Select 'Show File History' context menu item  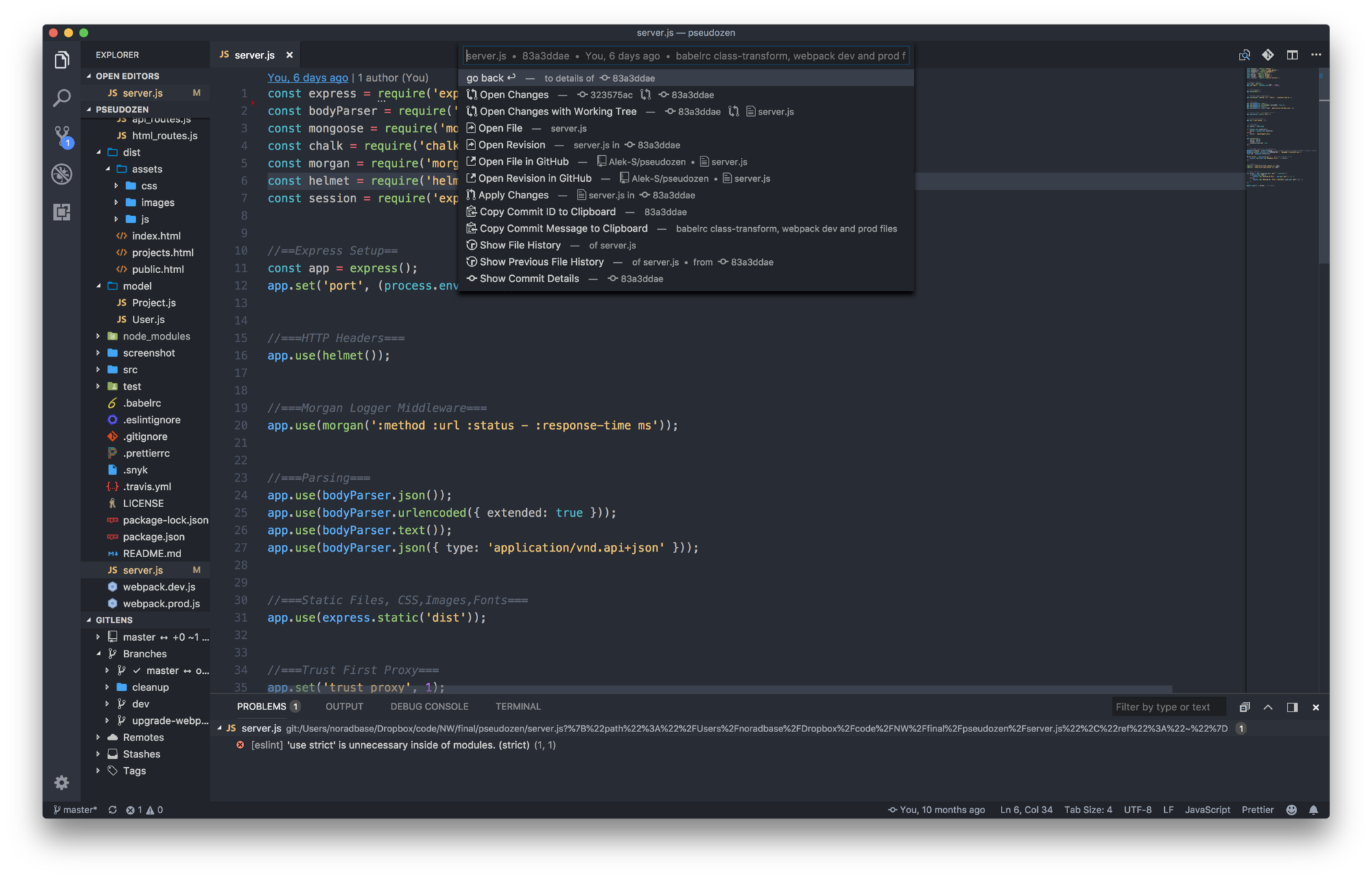click(x=520, y=245)
